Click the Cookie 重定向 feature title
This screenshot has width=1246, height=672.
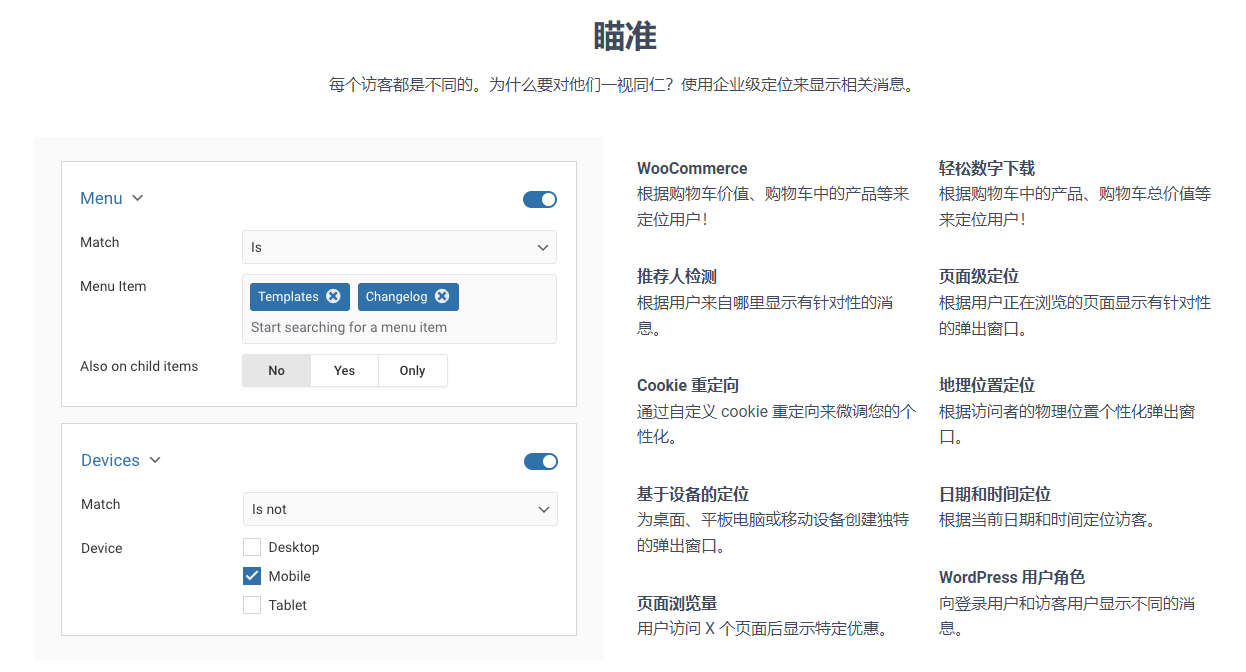pyautogui.click(x=688, y=385)
